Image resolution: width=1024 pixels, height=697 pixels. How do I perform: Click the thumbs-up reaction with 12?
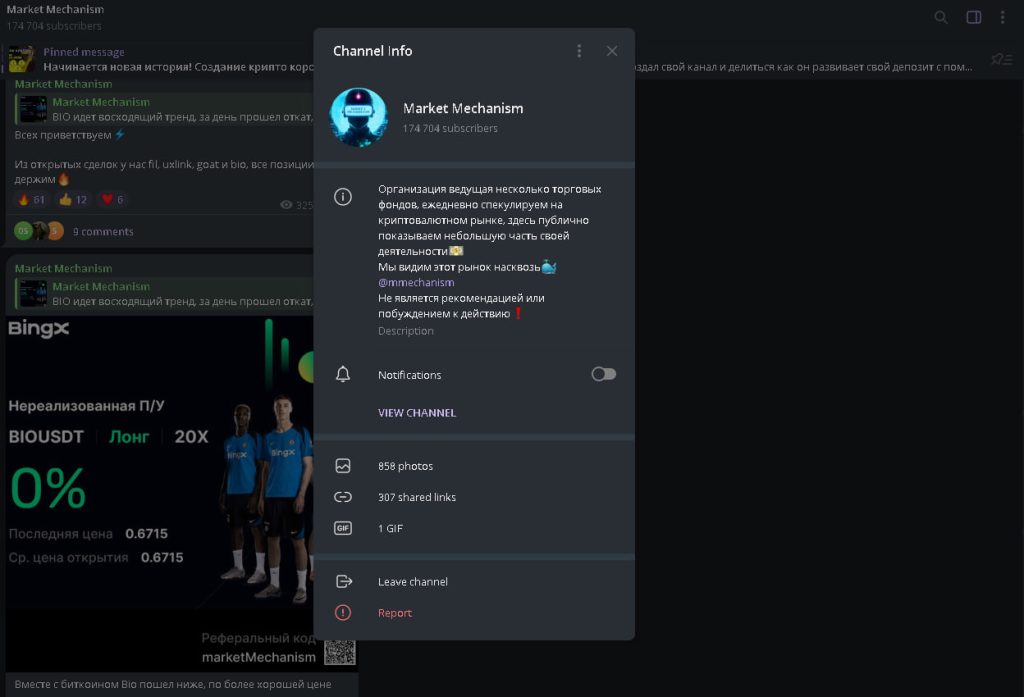pos(73,200)
